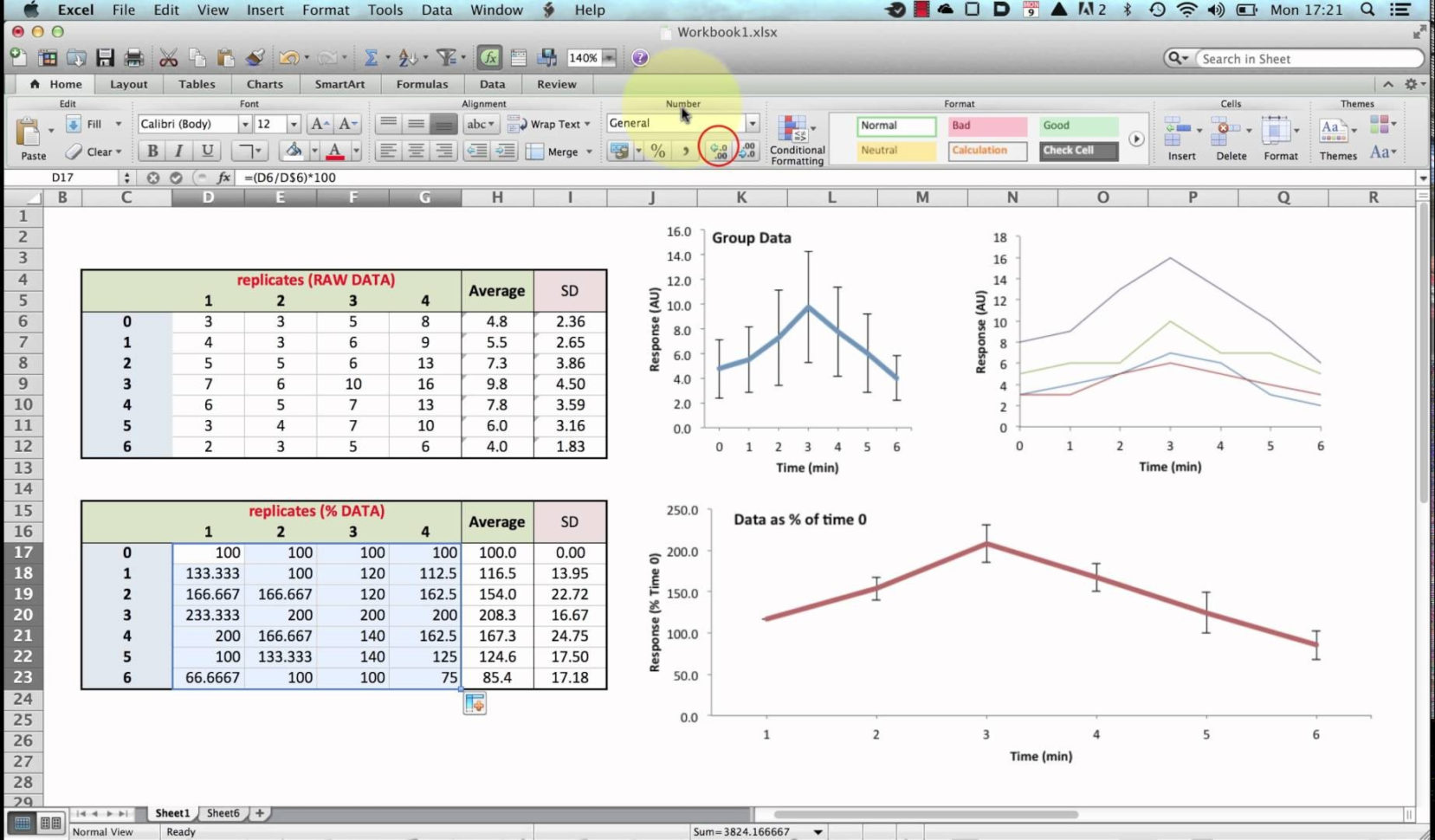Toggle bold formatting
Viewport: 1435px width, 840px height.
(x=152, y=151)
